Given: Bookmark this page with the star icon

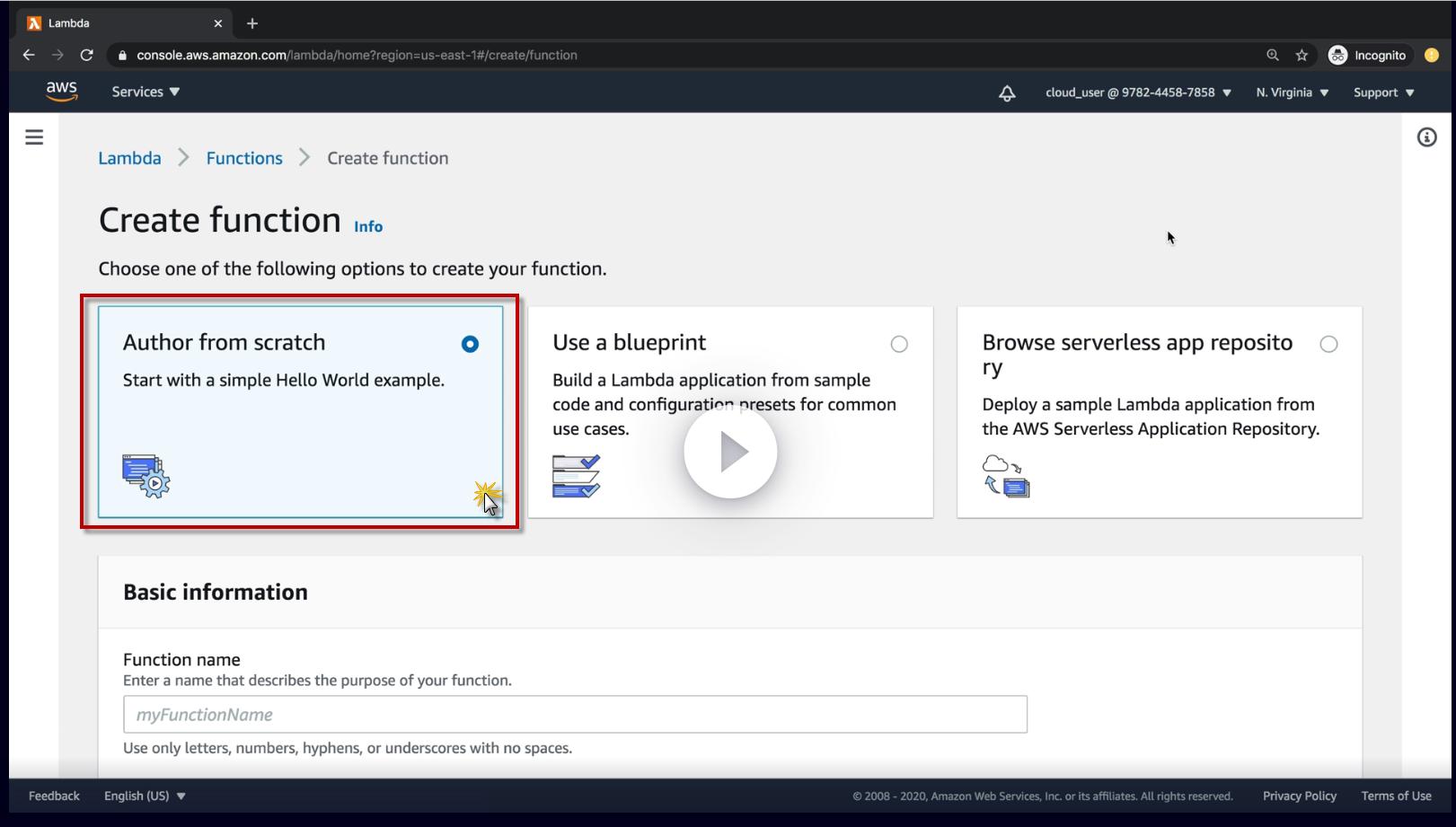Looking at the screenshot, I should pyautogui.click(x=1302, y=55).
